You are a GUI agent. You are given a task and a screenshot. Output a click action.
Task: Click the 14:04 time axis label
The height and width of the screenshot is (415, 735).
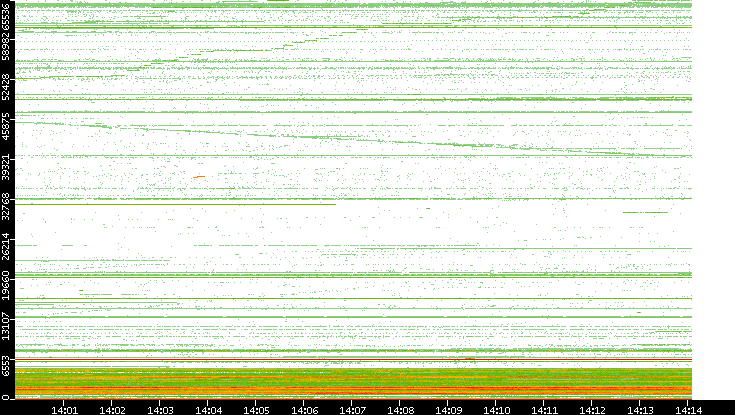pyautogui.click(x=209, y=408)
